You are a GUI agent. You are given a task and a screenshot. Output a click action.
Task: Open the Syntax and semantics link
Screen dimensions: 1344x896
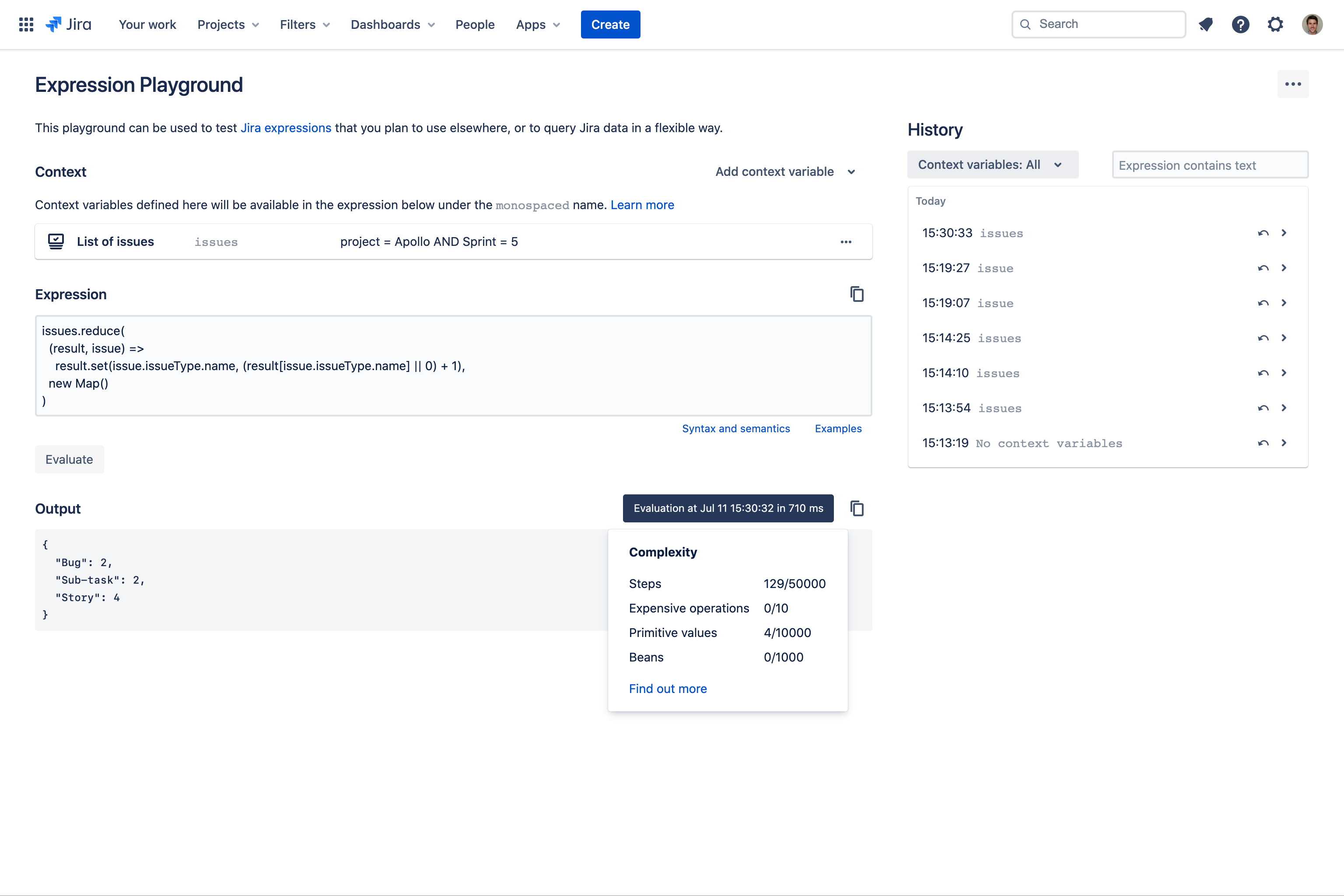[x=735, y=429]
